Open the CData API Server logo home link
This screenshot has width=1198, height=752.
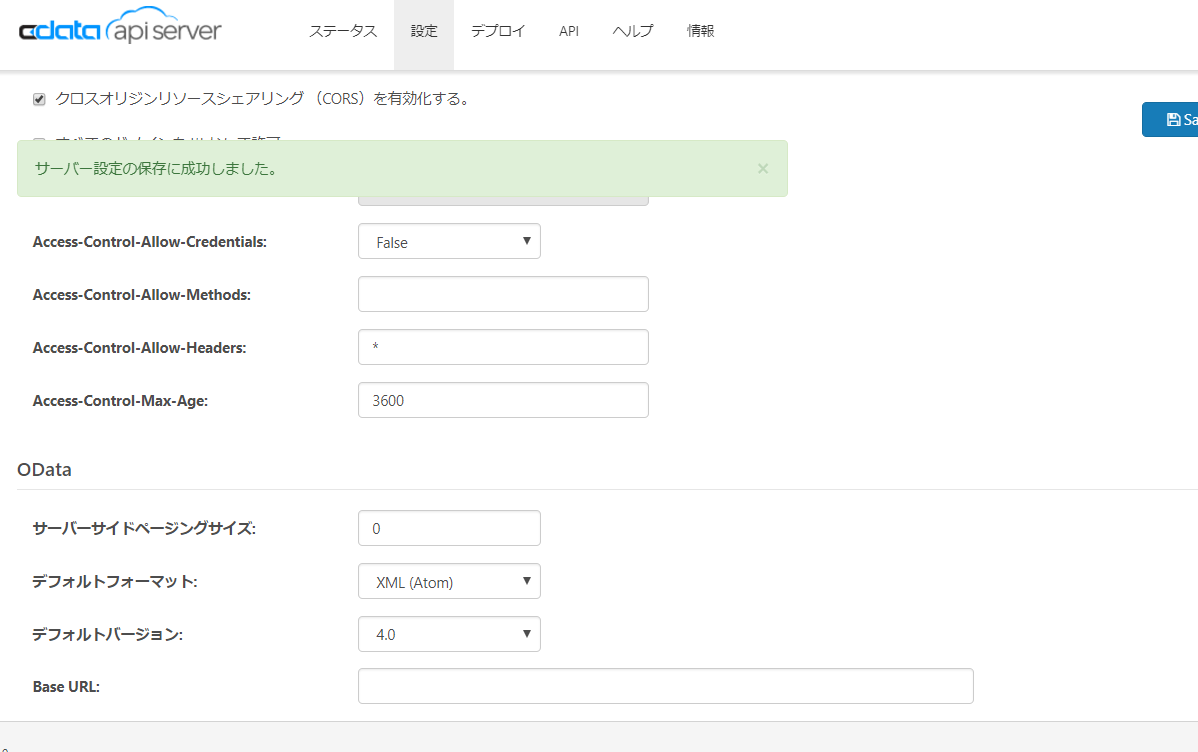pyautogui.click(x=120, y=27)
